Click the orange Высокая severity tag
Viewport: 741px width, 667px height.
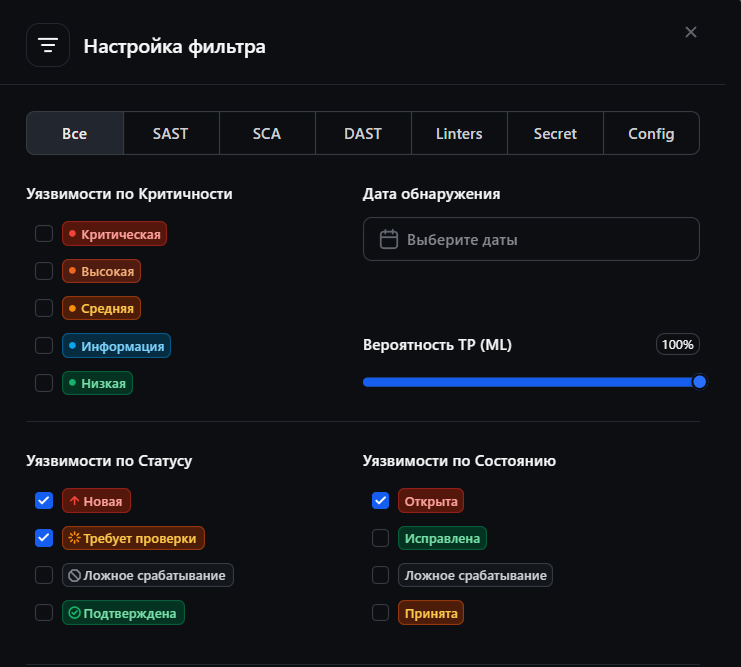pos(101,271)
